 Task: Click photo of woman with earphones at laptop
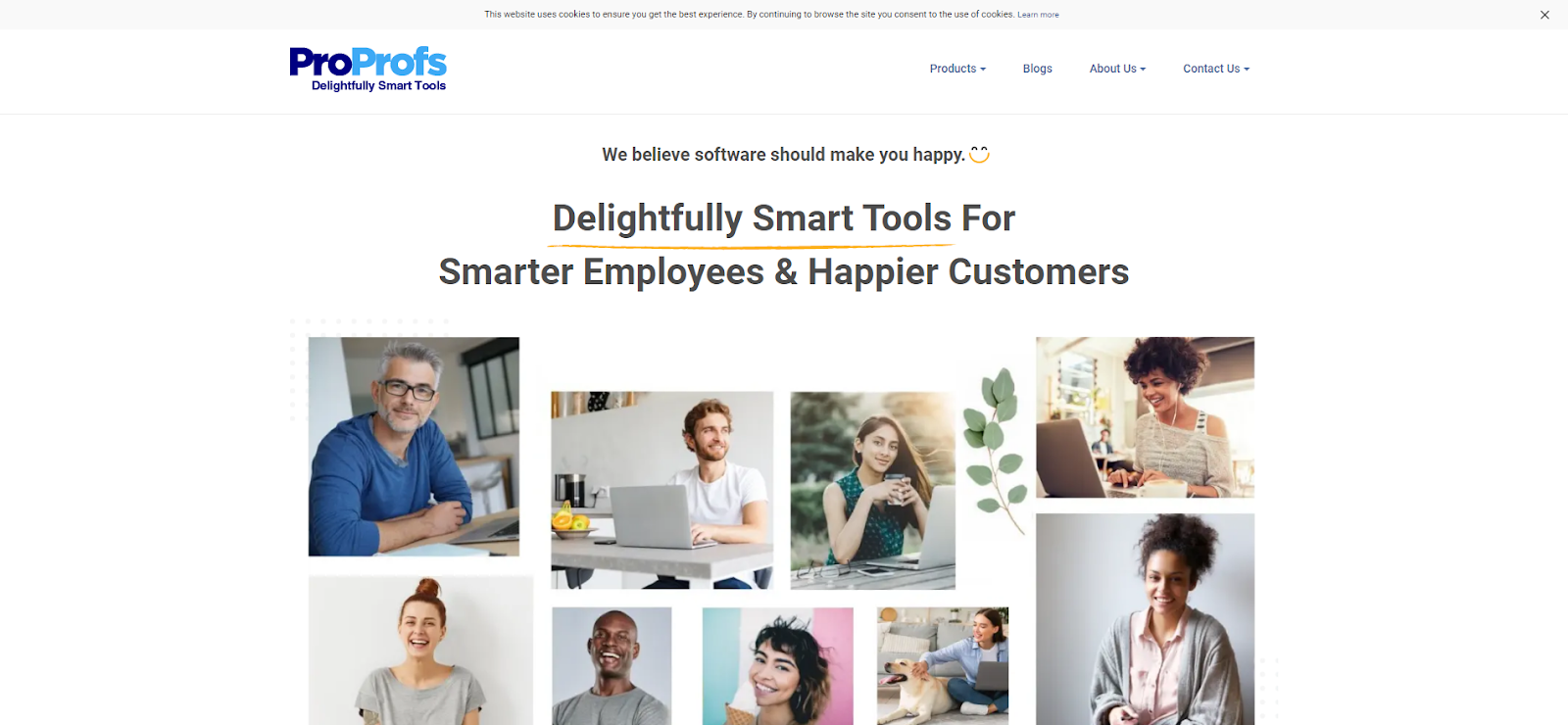(1145, 417)
